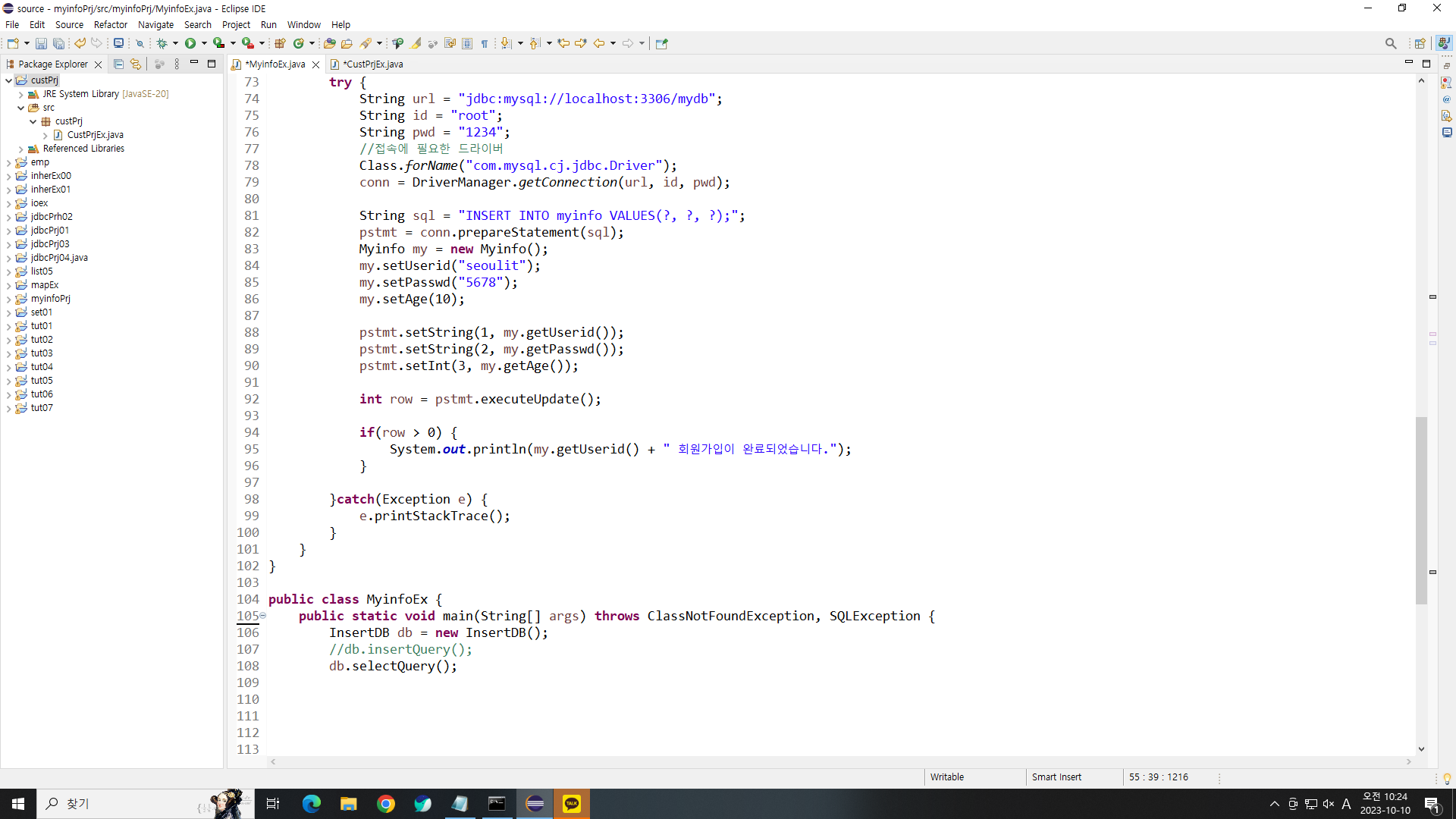
Task: Expand the myinfoPrj project node
Action: coord(8,299)
